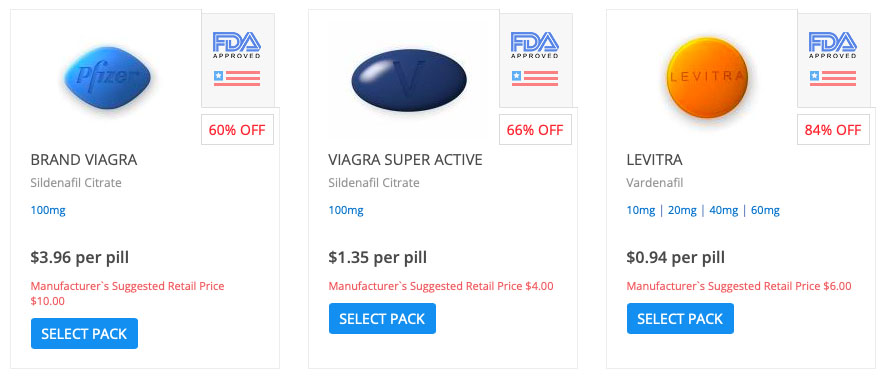Viewport: 888px width, 380px height.
Task: Choose 100mg dosage under Brand Viagra
Action: [48, 211]
